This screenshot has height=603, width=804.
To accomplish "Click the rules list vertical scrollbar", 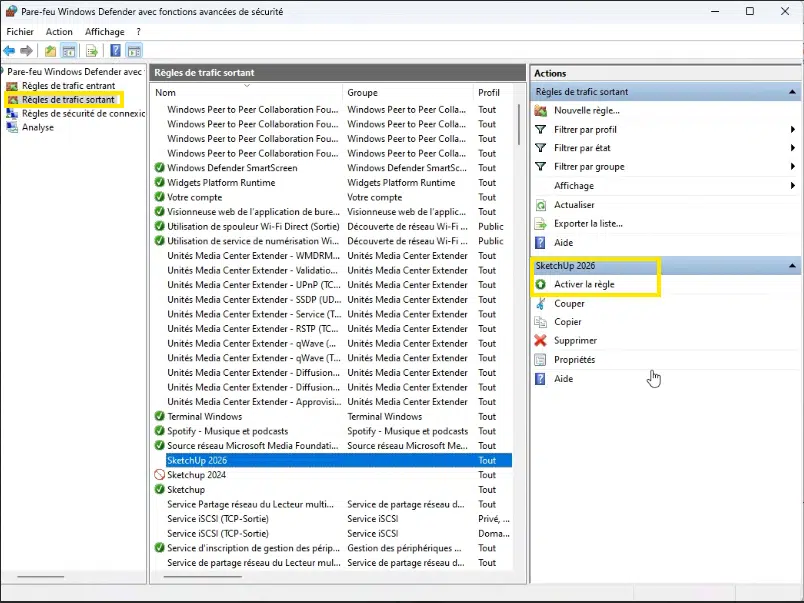I will click(x=520, y=300).
